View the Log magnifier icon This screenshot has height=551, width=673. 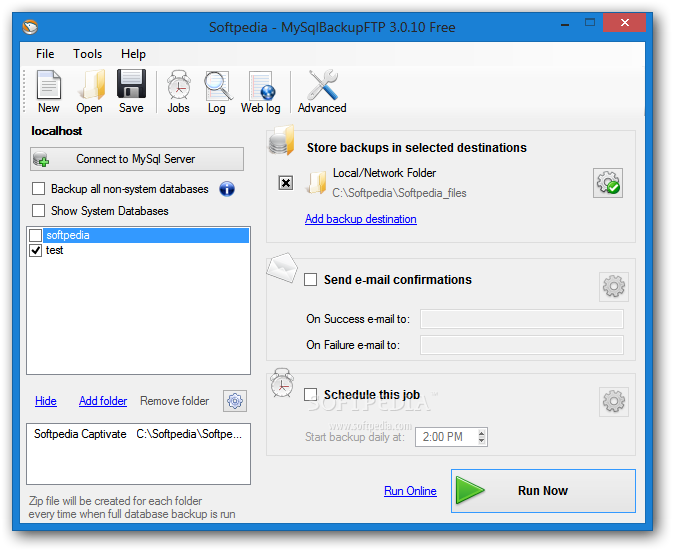[x=217, y=91]
